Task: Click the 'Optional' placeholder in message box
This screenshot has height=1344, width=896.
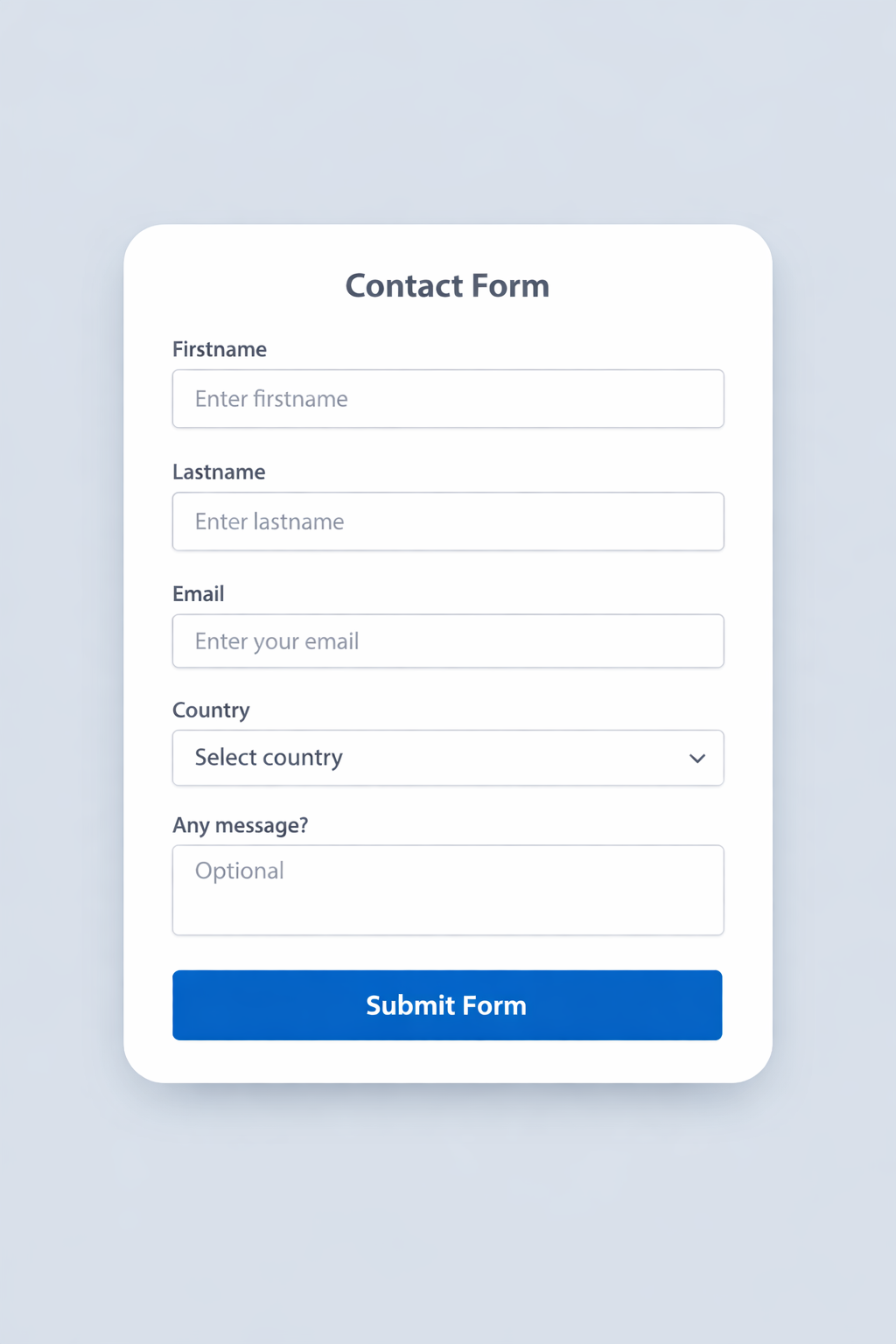Action: pyautogui.click(x=240, y=871)
